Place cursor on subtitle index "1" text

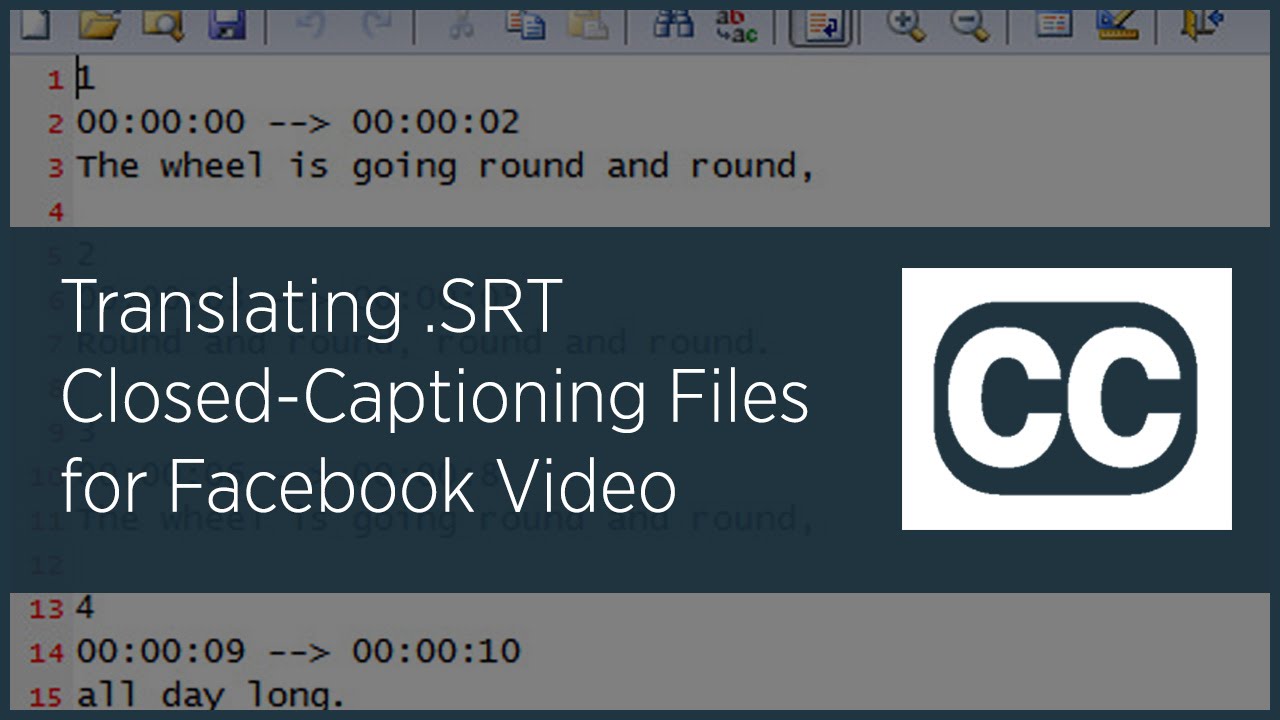pos(86,78)
